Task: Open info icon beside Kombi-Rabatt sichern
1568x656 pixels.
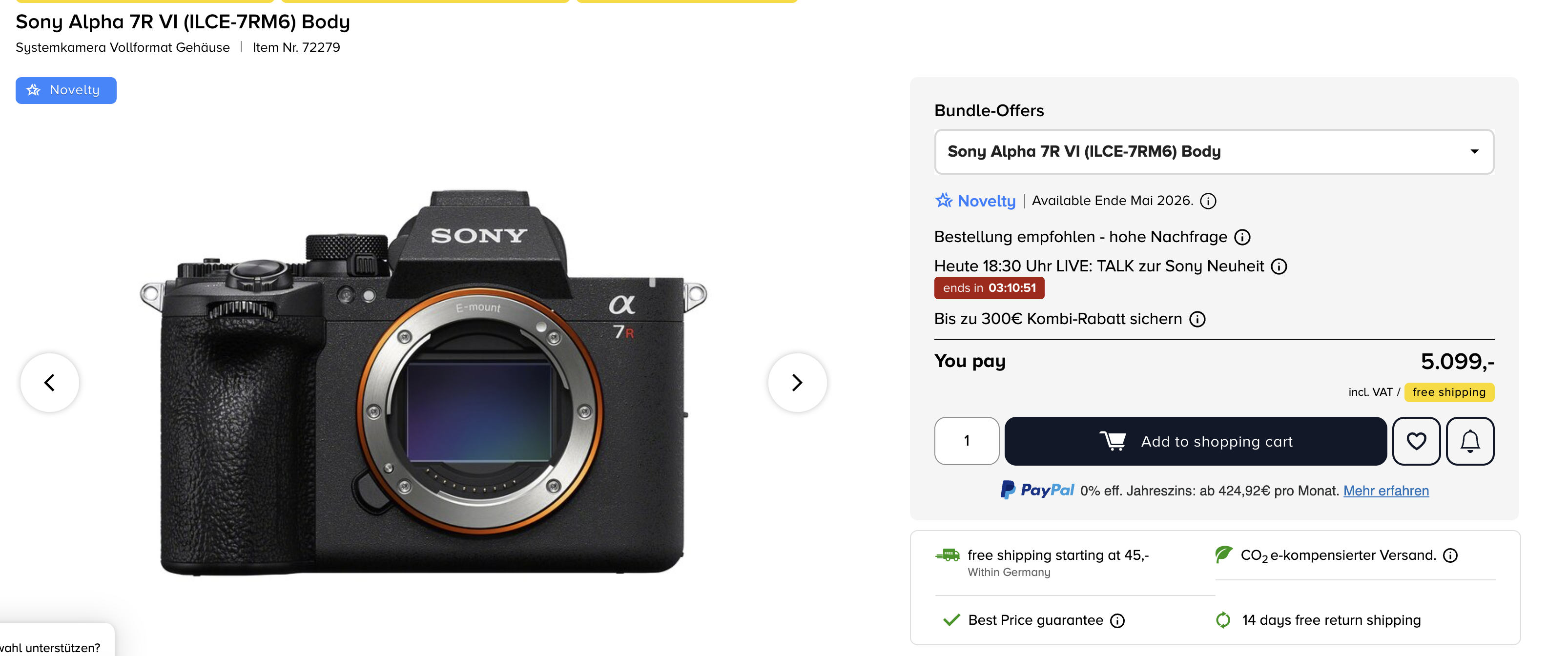Action: tap(1197, 319)
